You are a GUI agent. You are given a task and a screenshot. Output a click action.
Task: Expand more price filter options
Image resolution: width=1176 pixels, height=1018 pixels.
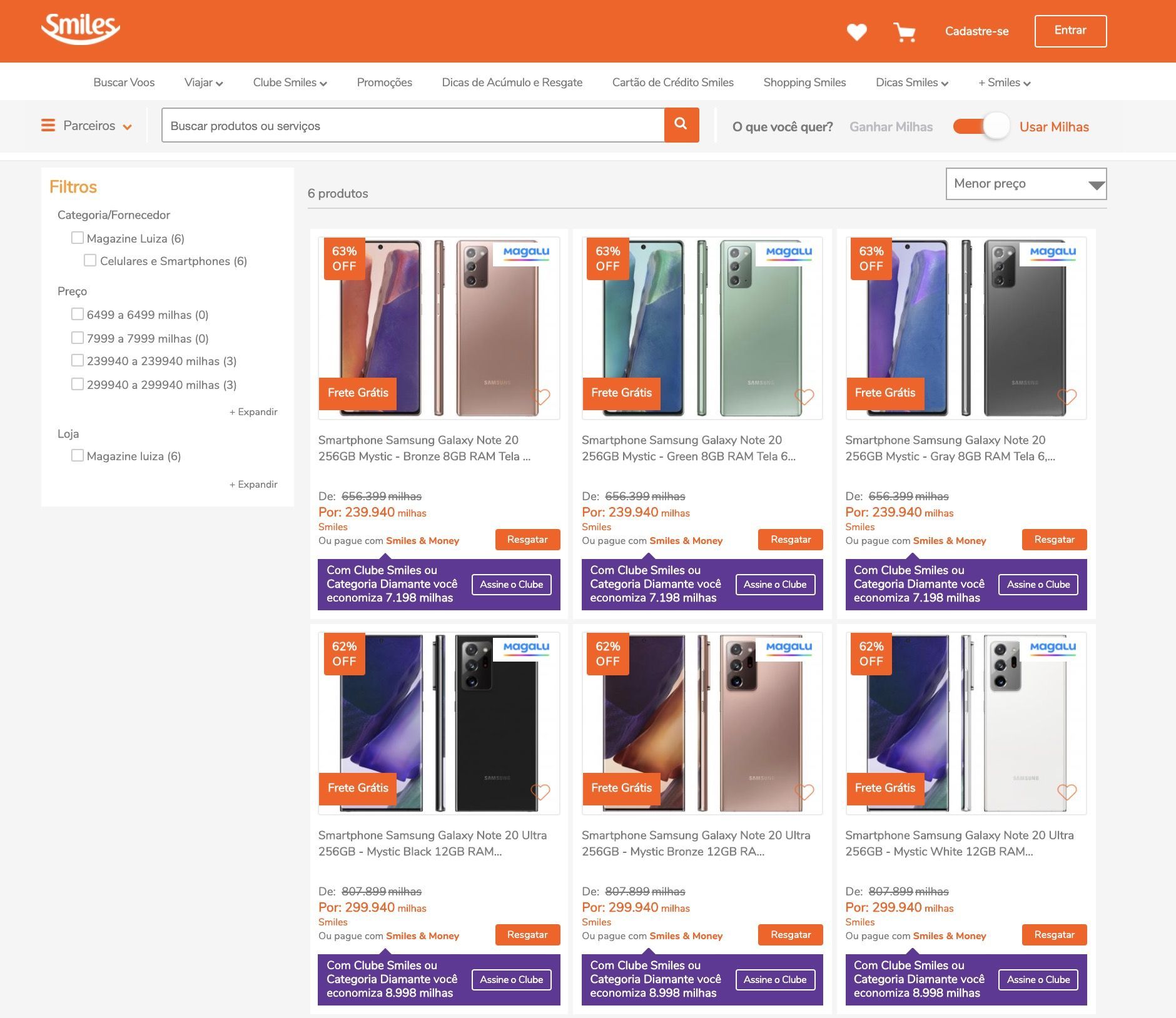tap(253, 412)
